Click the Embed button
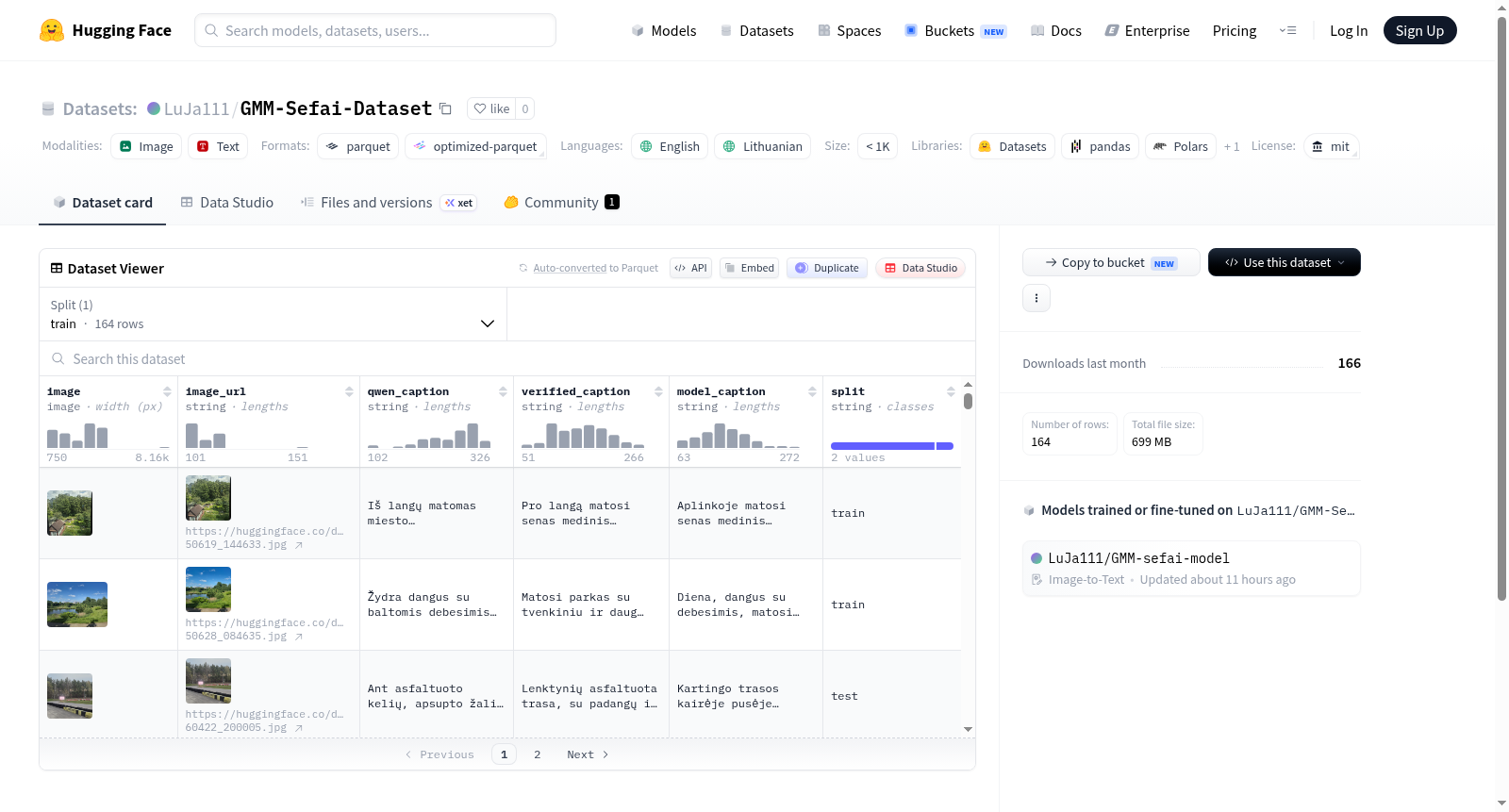This screenshot has width=1509, height=812. point(749,268)
